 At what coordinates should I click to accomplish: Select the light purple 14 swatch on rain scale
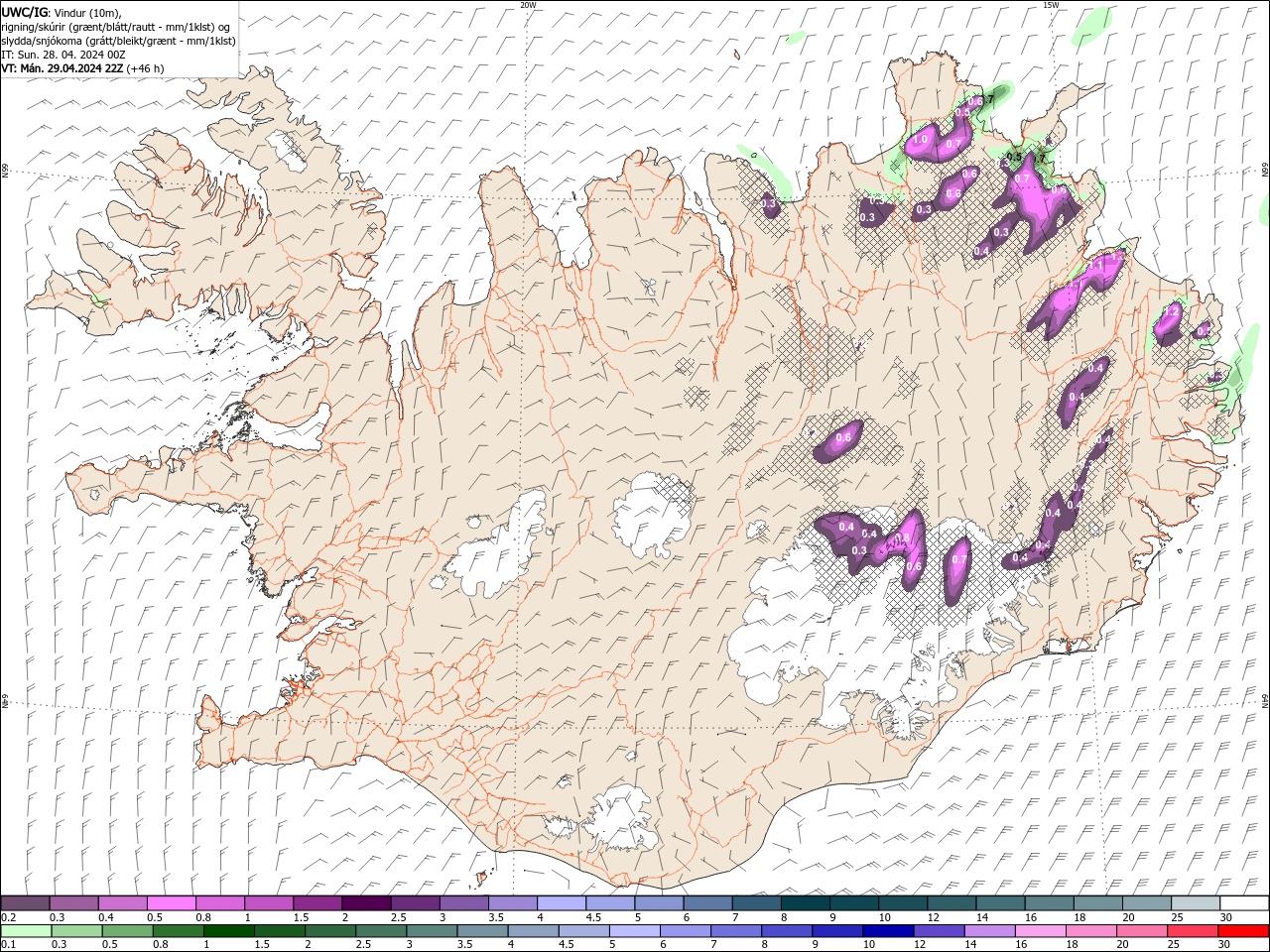tap(990, 930)
